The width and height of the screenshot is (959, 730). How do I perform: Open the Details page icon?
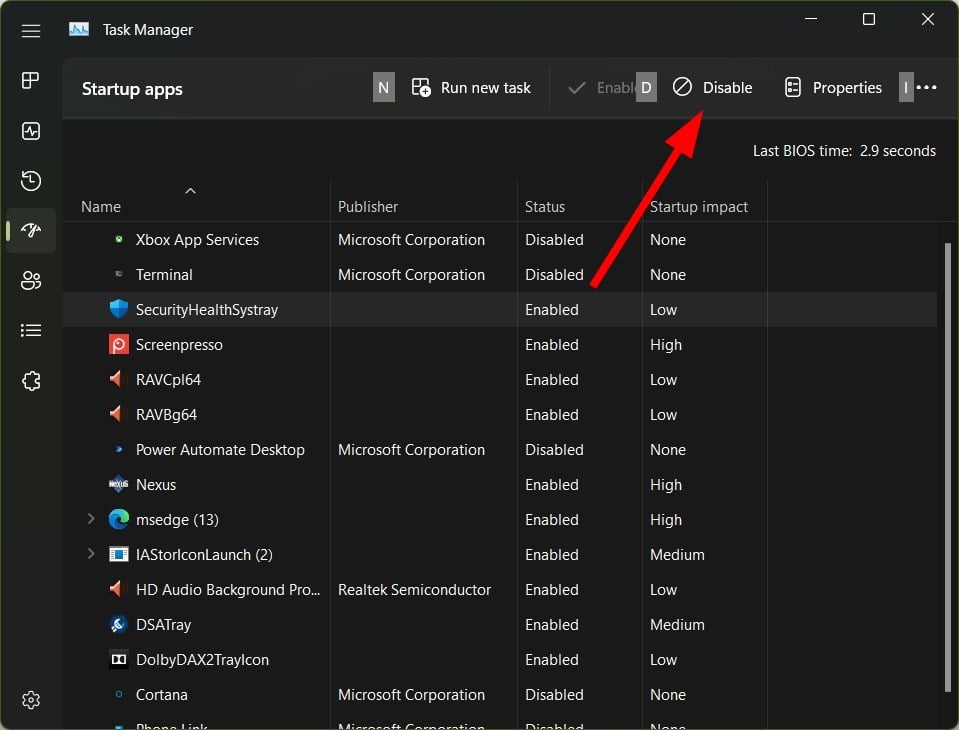click(x=31, y=331)
